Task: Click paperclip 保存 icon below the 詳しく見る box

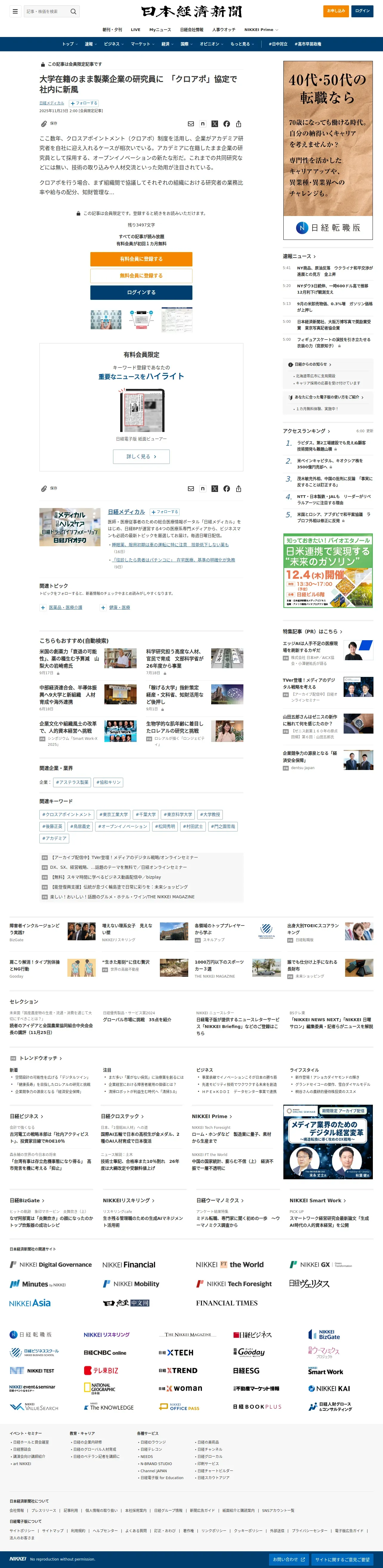Action: pyautogui.click(x=44, y=488)
